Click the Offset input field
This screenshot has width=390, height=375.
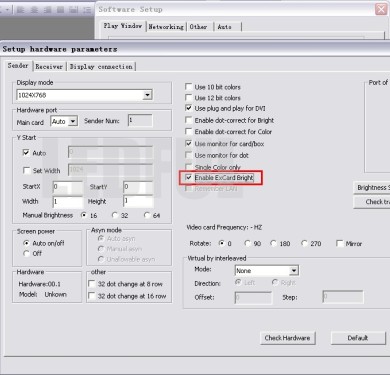click(x=253, y=297)
